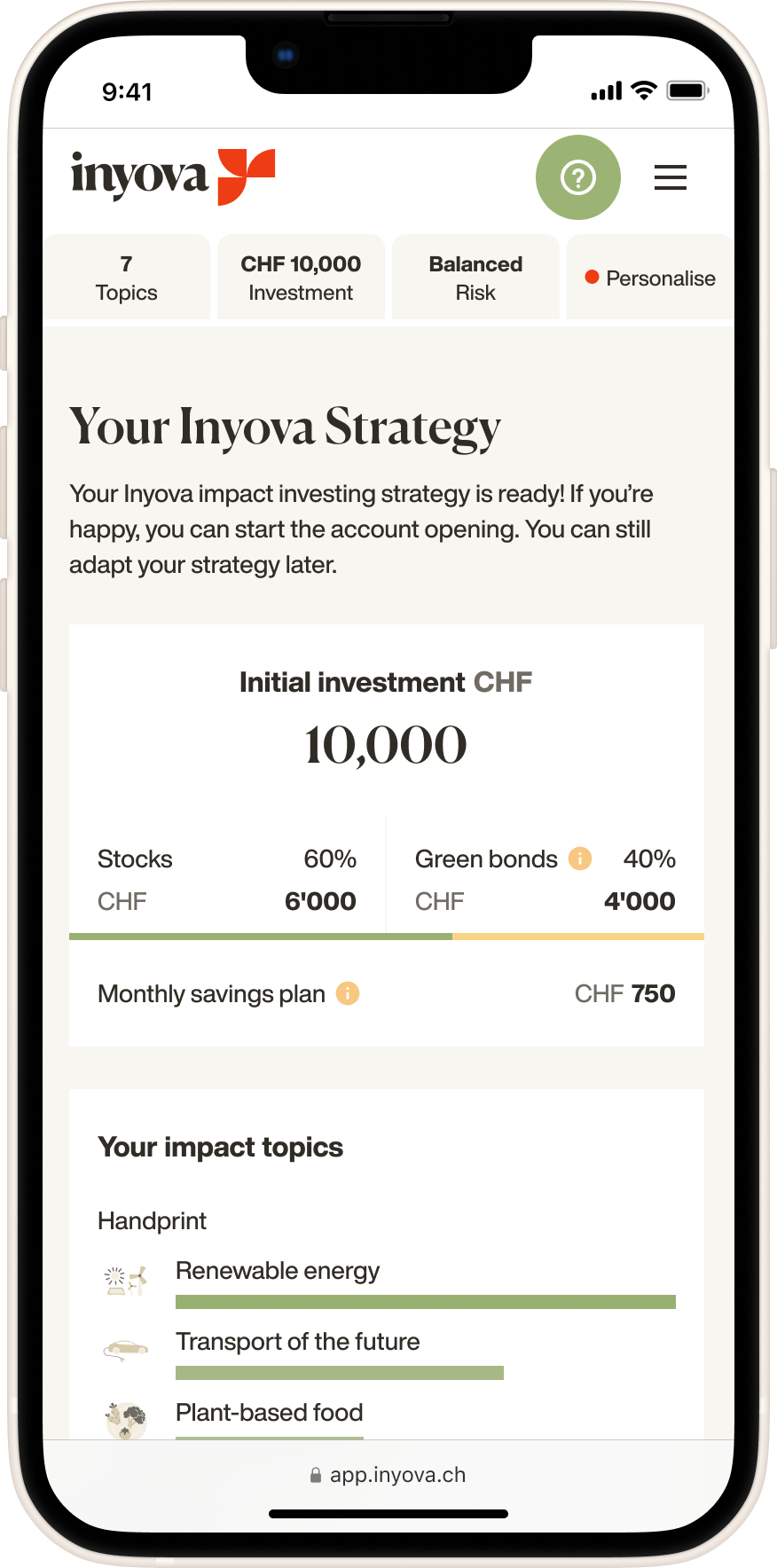Click the Plant-based food topic label
Image resolution: width=777 pixels, height=1568 pixels.
click(x=270, y=1412)
